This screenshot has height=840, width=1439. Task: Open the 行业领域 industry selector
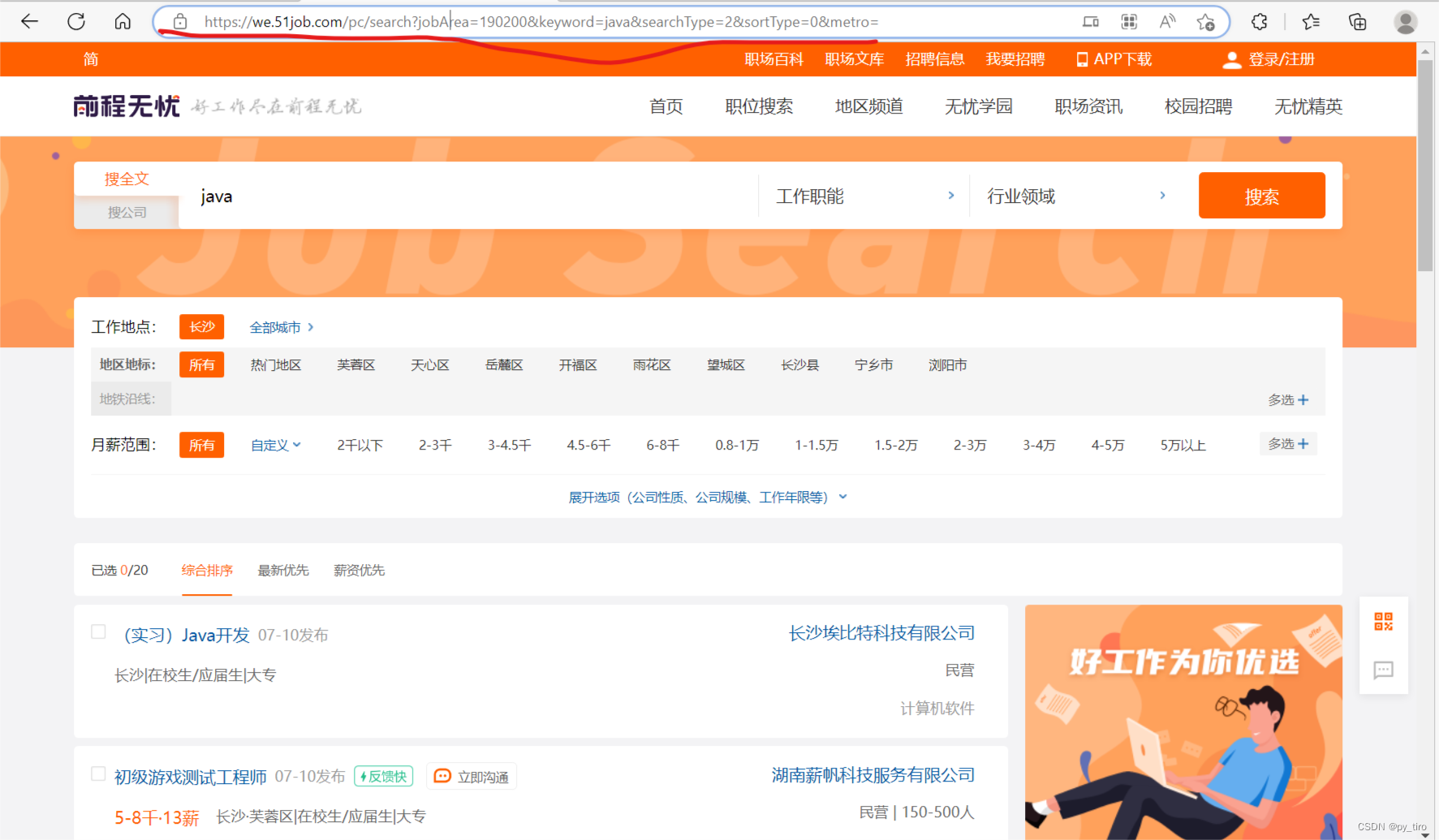click(x=1020, y=196)
